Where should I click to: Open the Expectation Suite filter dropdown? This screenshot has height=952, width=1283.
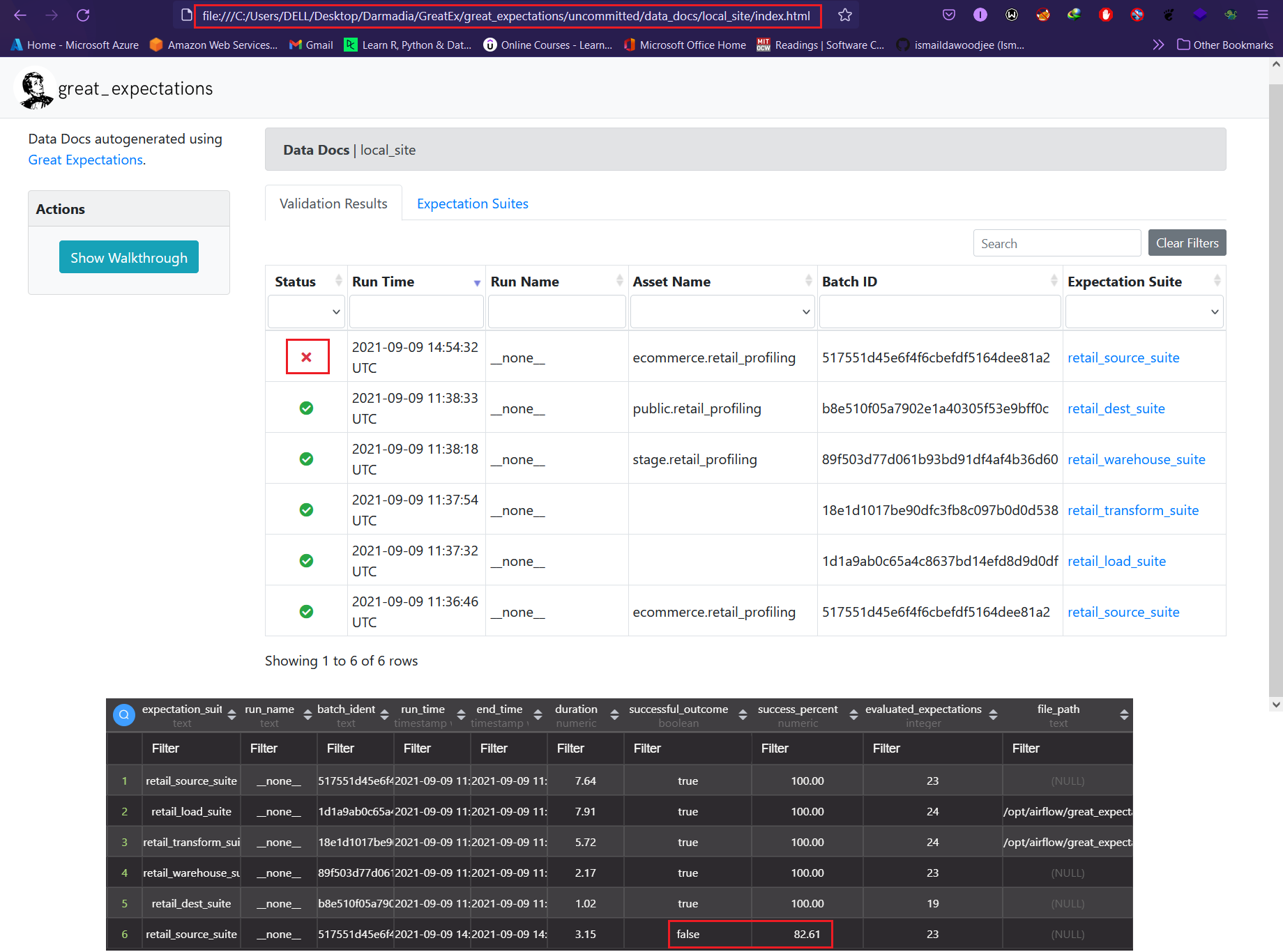(x=1144, y=312)
